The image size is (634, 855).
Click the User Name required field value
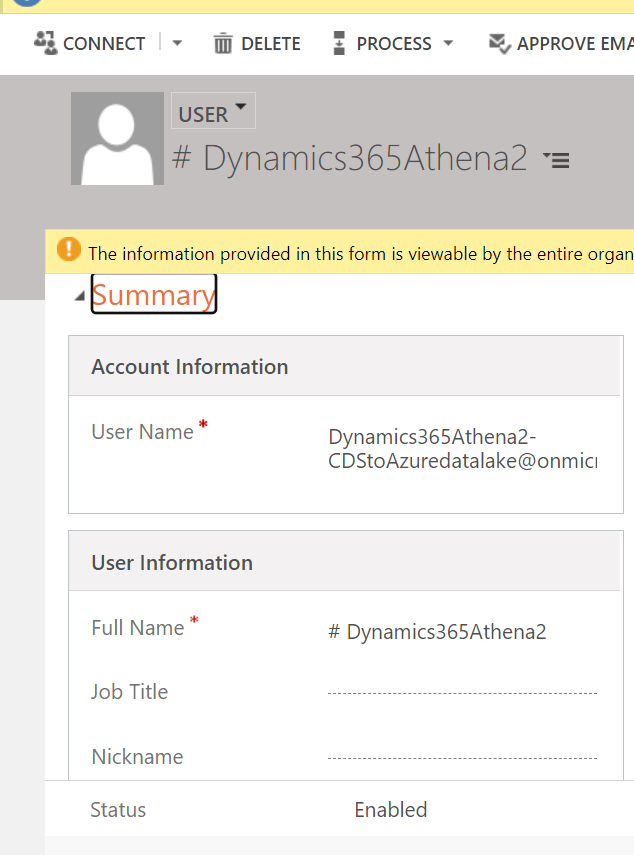click(x=450, y=450)
